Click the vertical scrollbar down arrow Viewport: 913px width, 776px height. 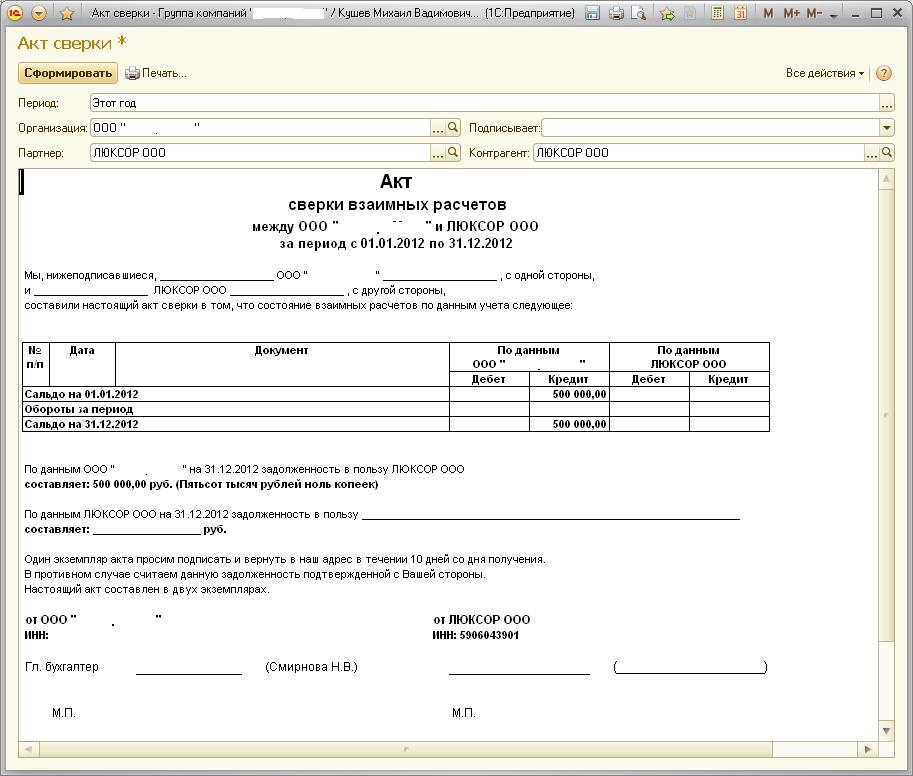tap(886, 731)
